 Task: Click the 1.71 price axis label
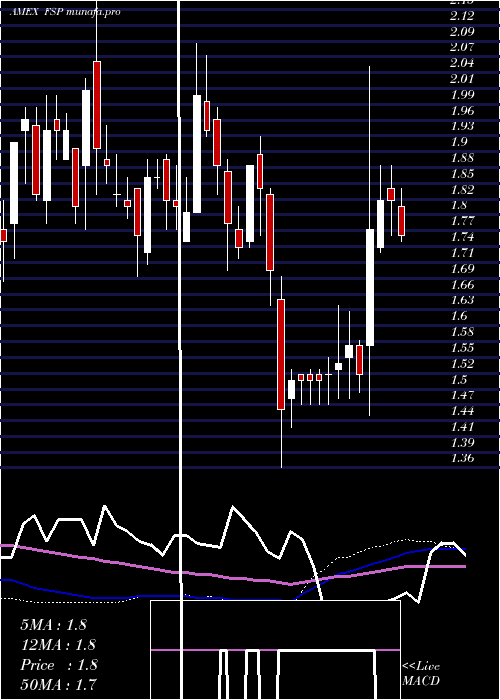tap(462, 253)
